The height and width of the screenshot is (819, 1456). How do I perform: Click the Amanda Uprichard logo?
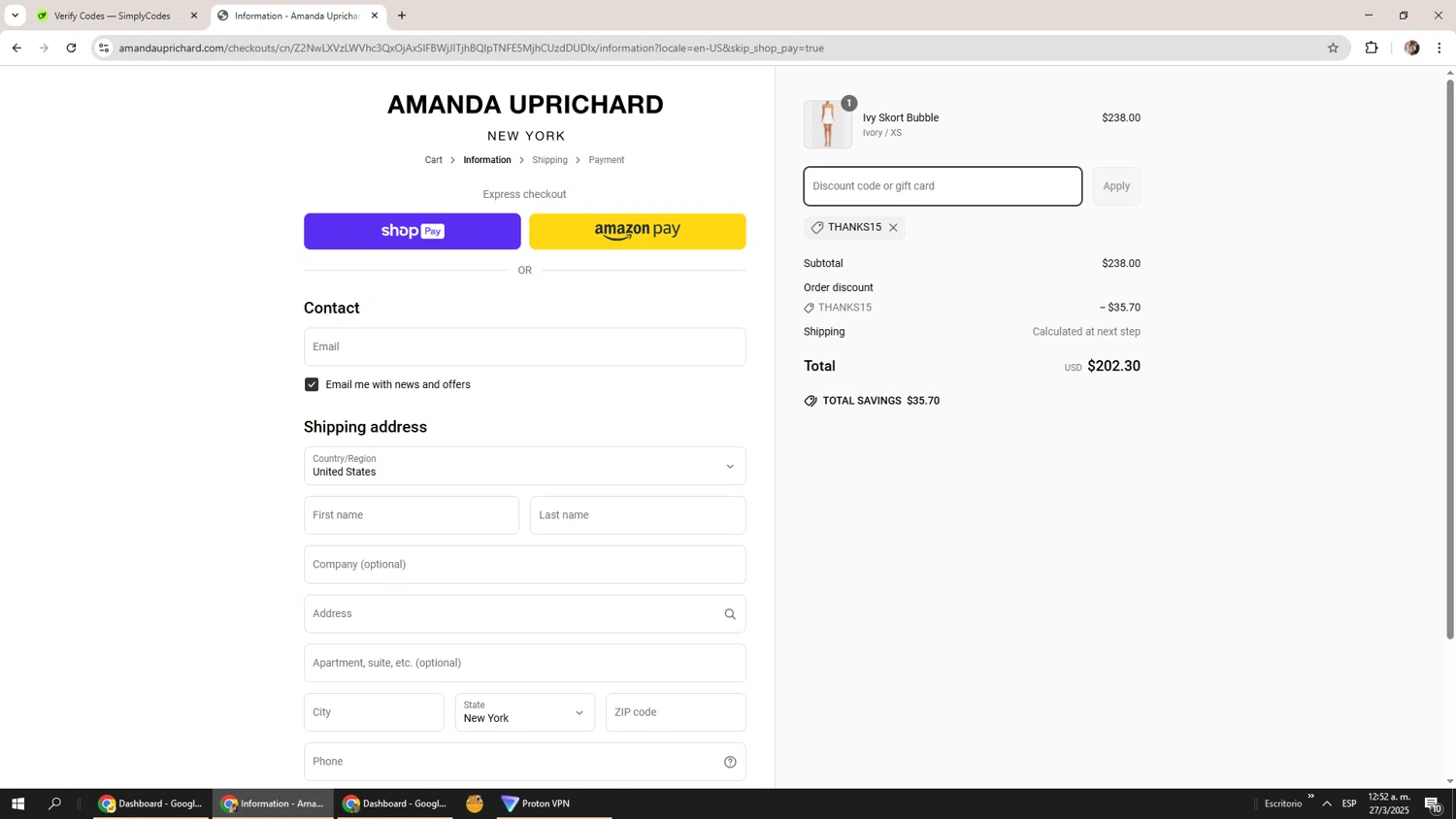coord(525,116)
